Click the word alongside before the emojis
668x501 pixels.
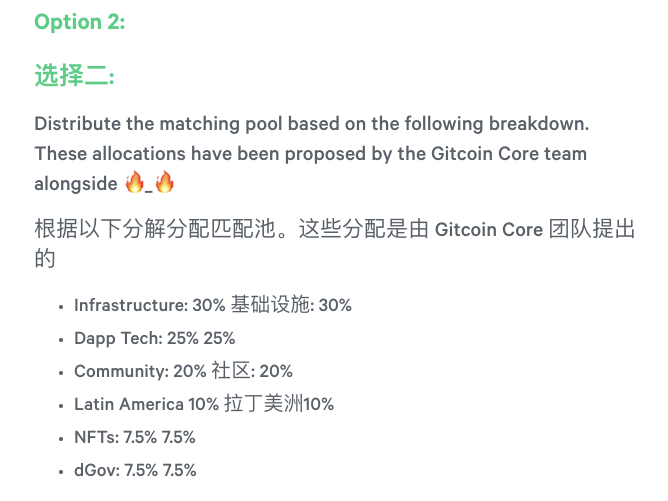coord(76,184)
